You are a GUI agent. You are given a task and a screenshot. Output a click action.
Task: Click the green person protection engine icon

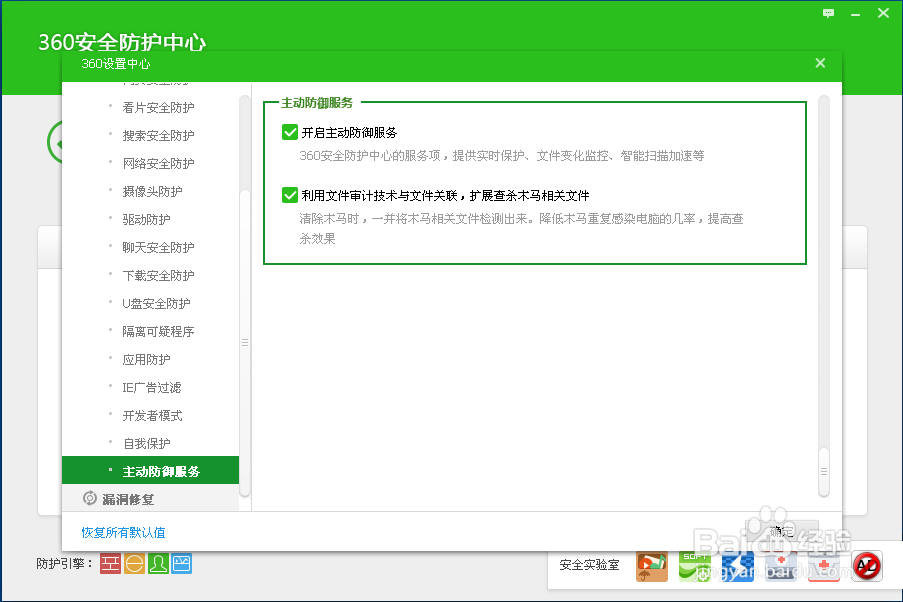158,563
